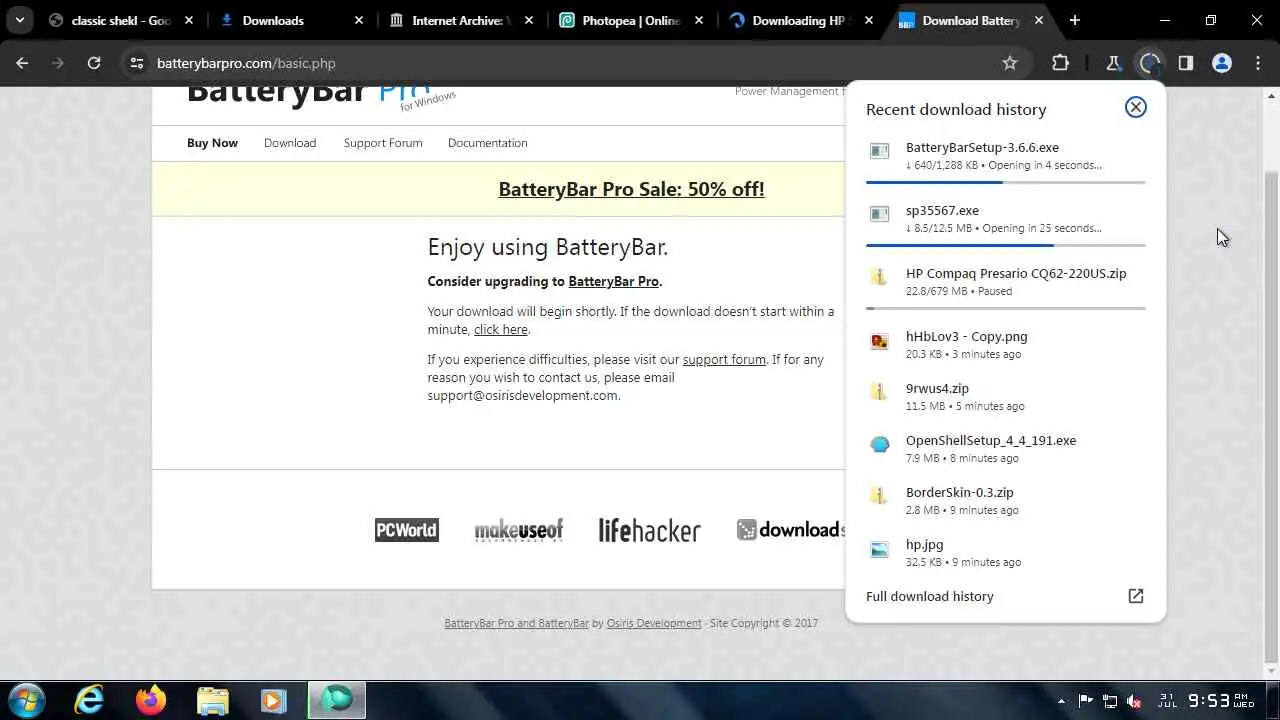Viewport: 1280px width, 720px height.
Task: Click the sp35567.exe file icon
Action: (x=879, y=214)
